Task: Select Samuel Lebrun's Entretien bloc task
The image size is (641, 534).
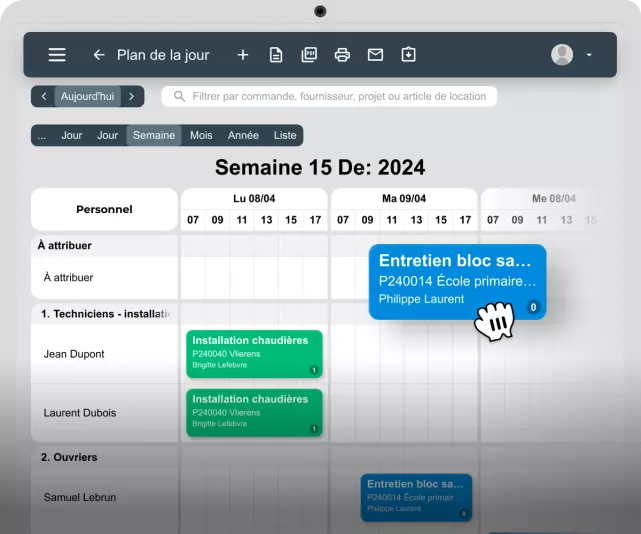Action: point(416,498)
